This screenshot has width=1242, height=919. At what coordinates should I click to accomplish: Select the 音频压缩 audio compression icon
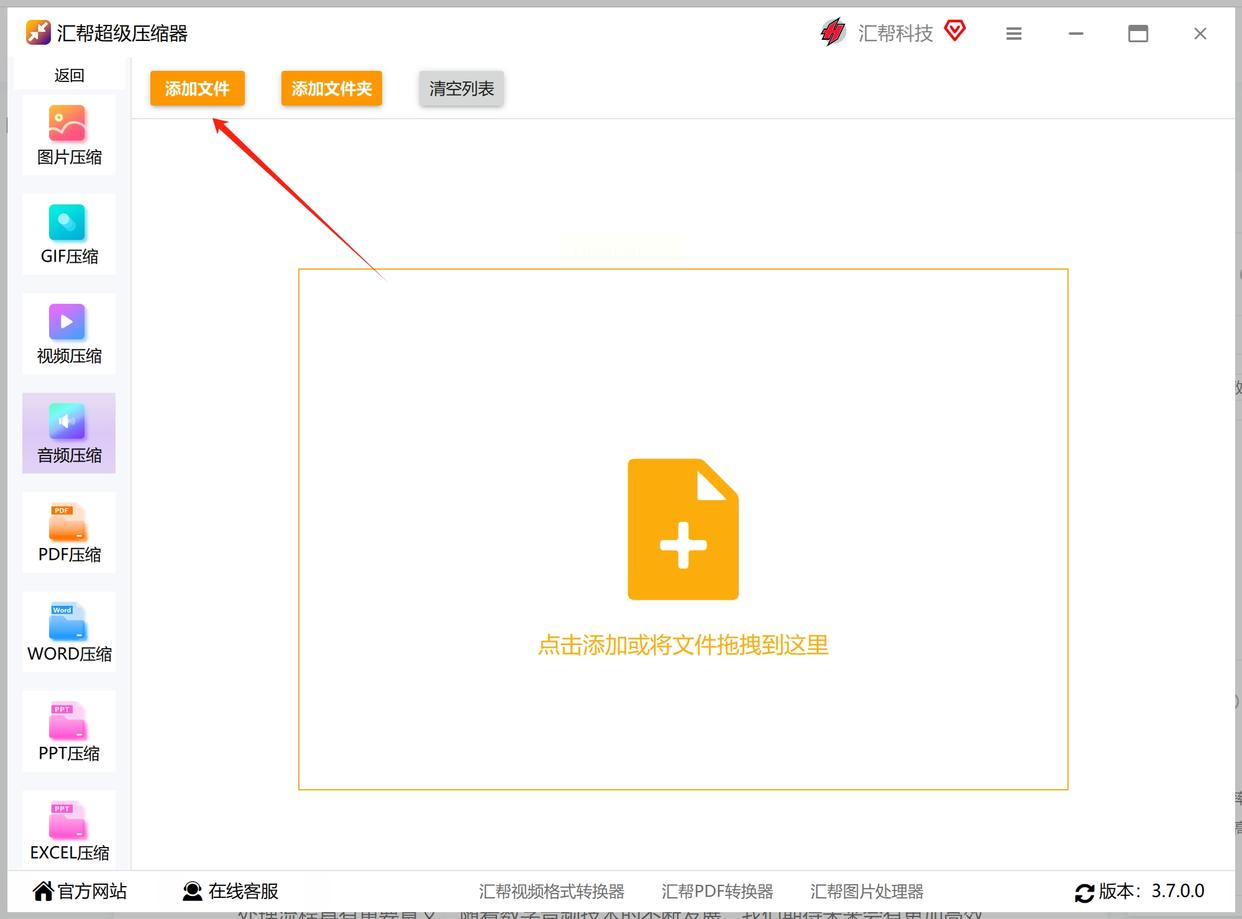point(68,422)
